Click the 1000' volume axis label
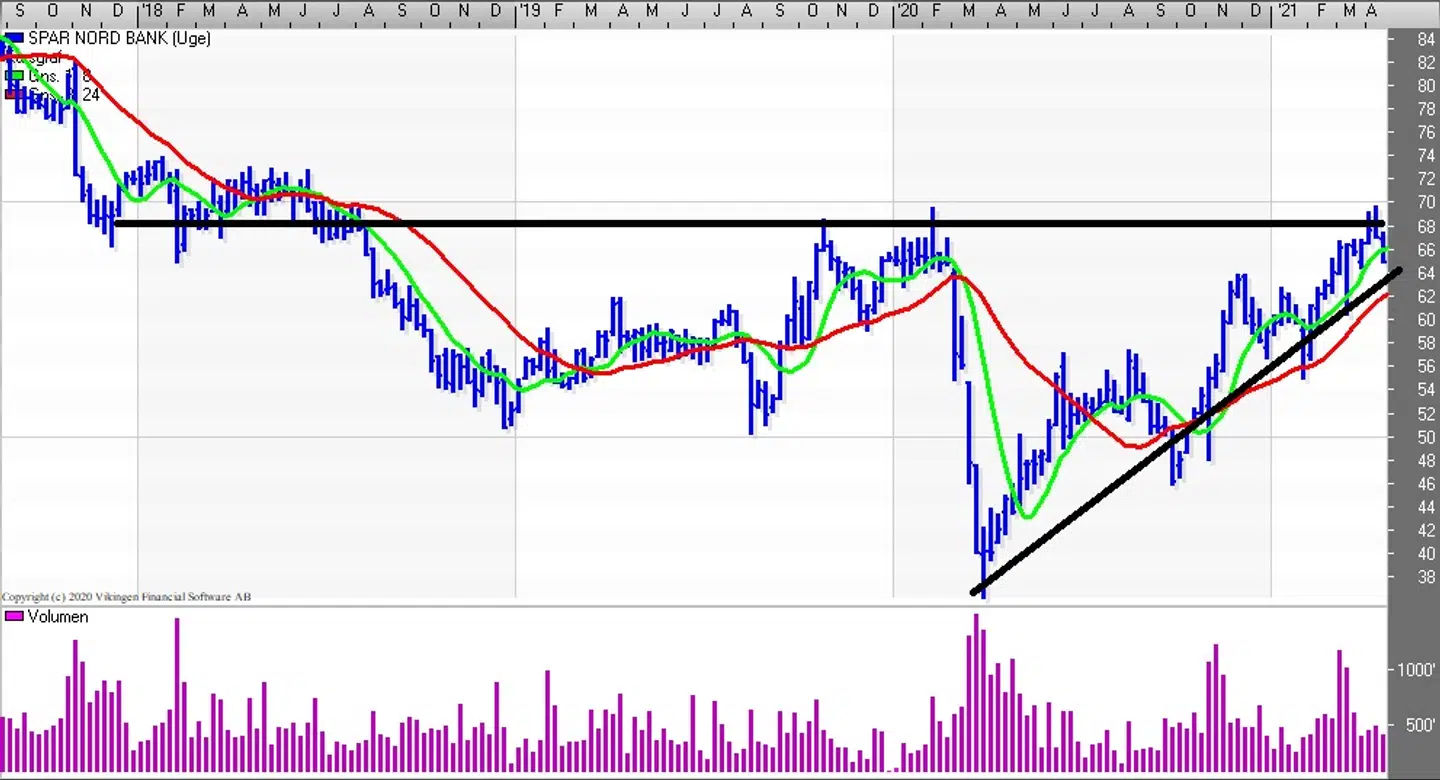 (1416, 670)
